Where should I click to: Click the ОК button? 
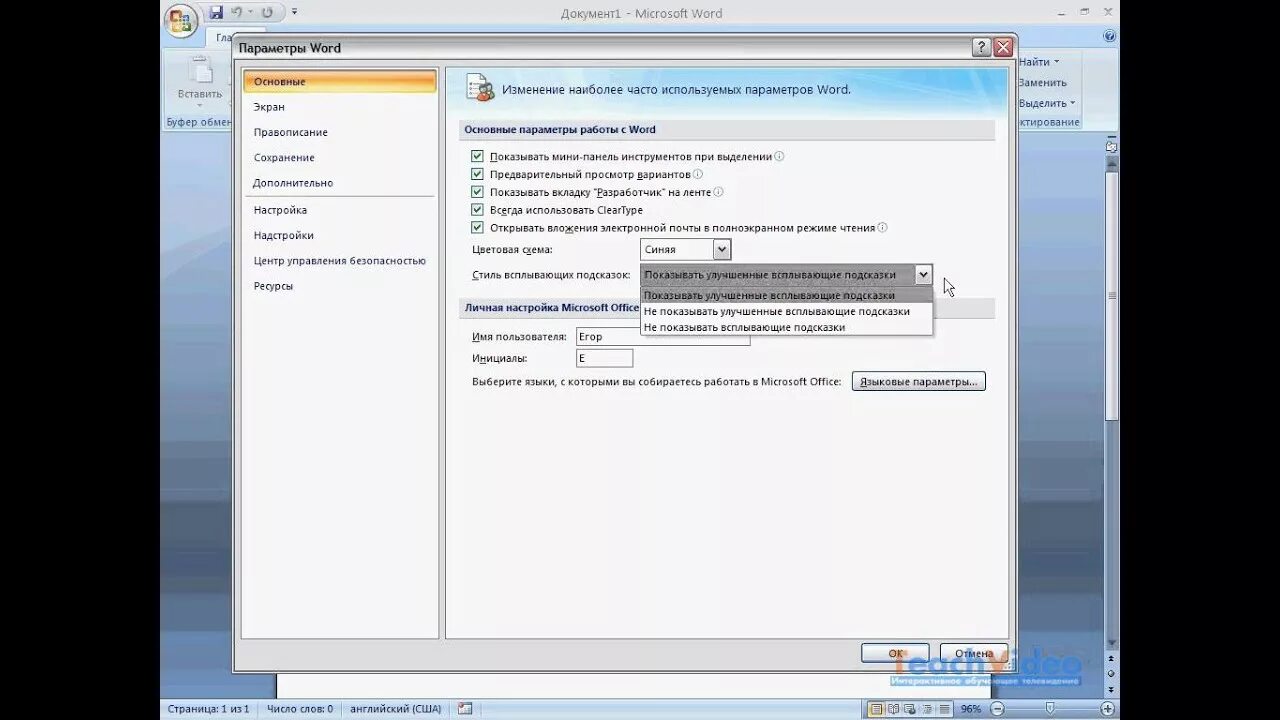(x=895, y=653)
